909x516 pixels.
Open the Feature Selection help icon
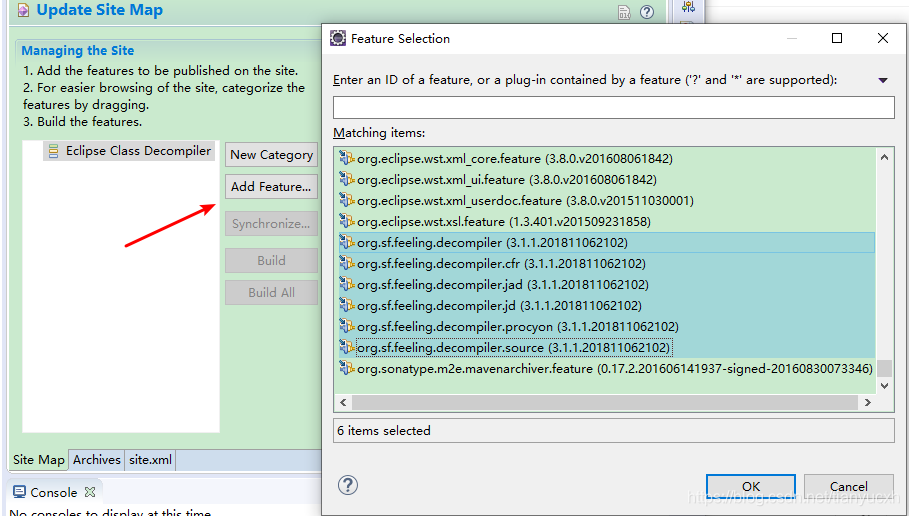pyautogui.click(x=348, y=485)
